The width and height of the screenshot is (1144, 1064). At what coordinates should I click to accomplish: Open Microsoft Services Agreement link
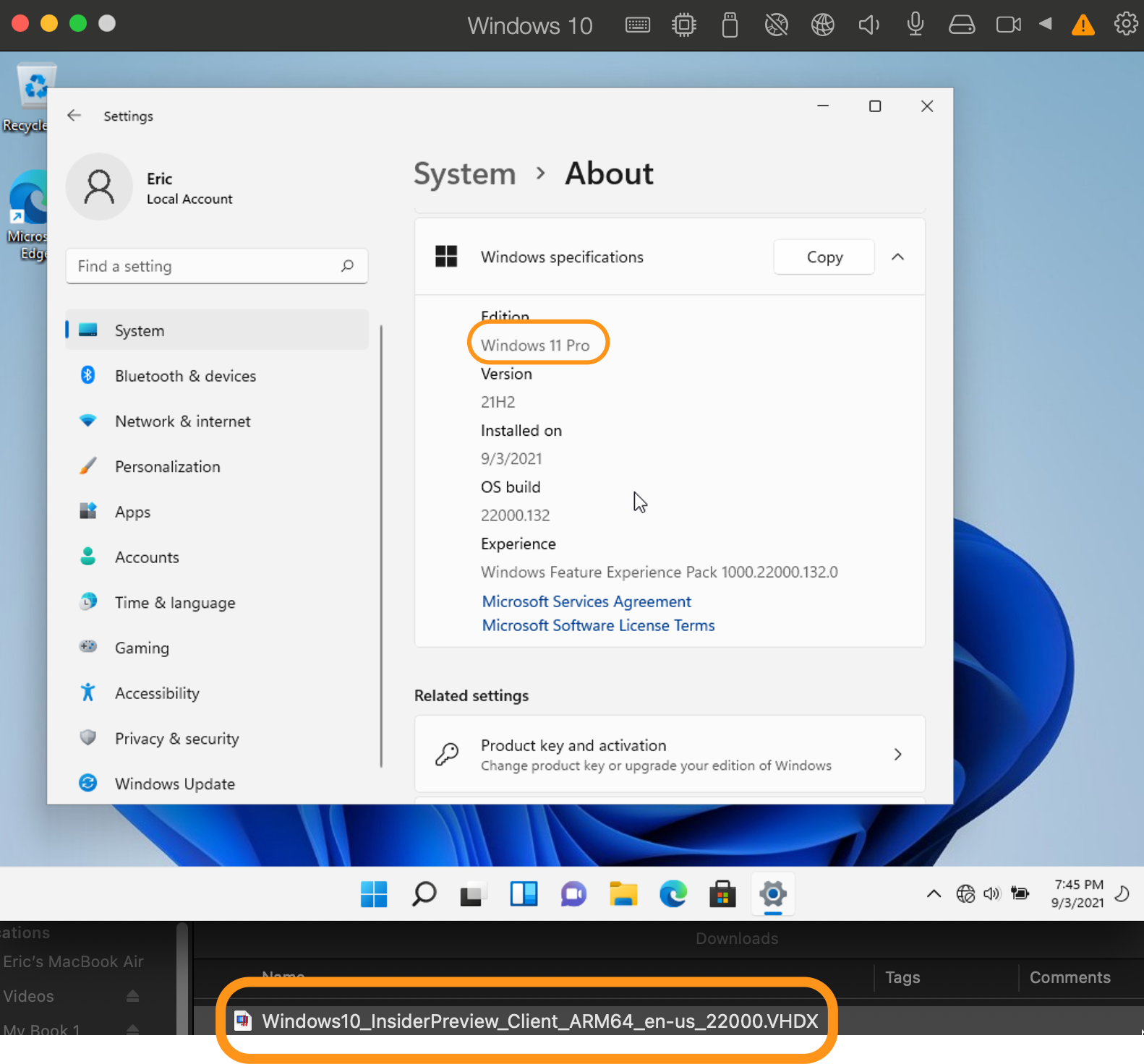586,601
